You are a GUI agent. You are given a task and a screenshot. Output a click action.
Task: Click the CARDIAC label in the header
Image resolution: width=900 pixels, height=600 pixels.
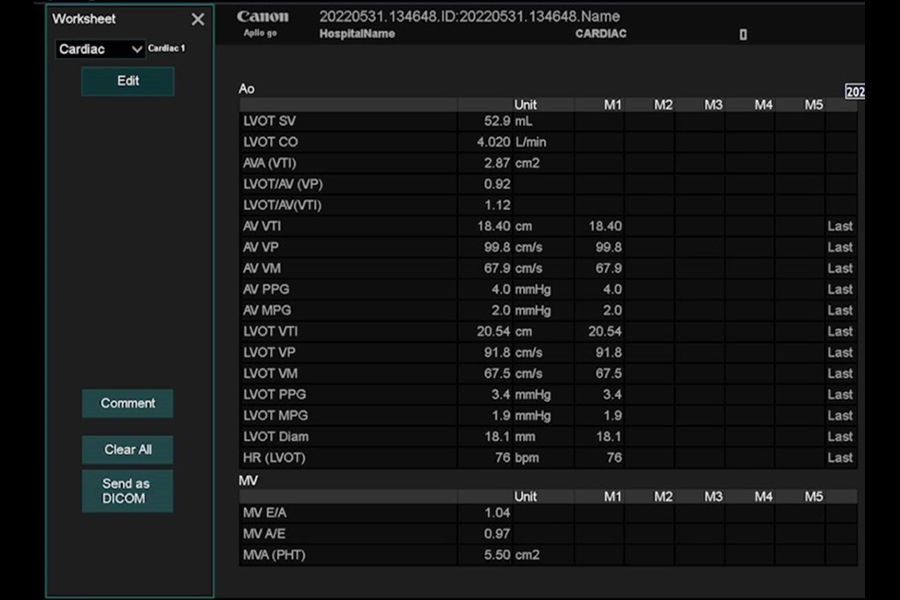pyautogui.click(x=601, y=34)
